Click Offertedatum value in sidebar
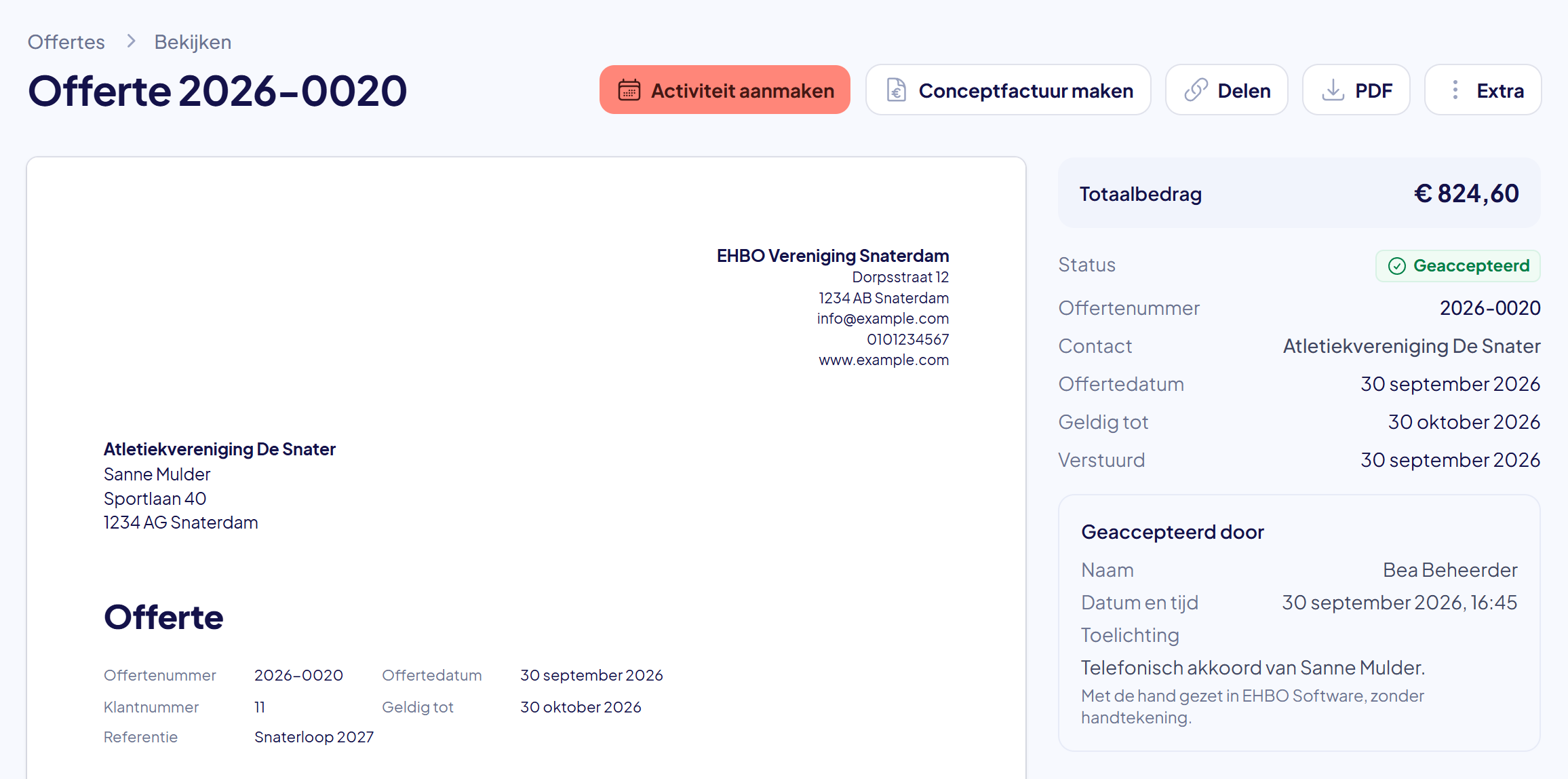This screenshot has width=1568, height=779. click(x=1450, y=384)
